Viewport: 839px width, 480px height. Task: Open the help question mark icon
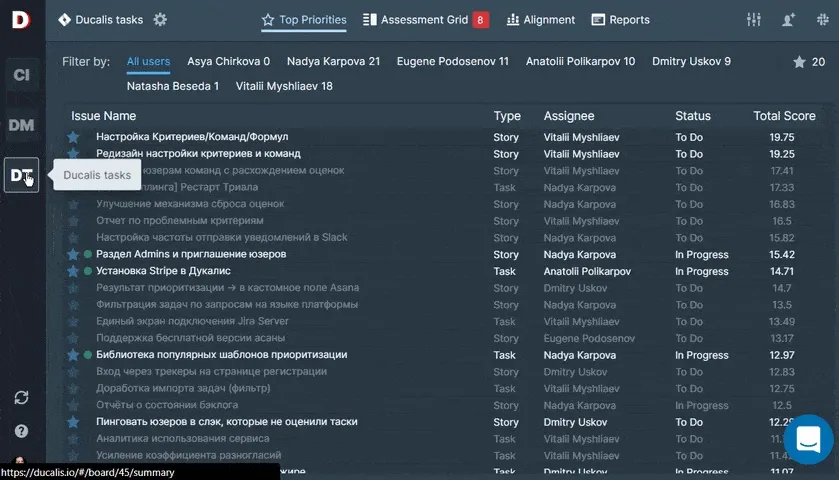tap(21, 431)
